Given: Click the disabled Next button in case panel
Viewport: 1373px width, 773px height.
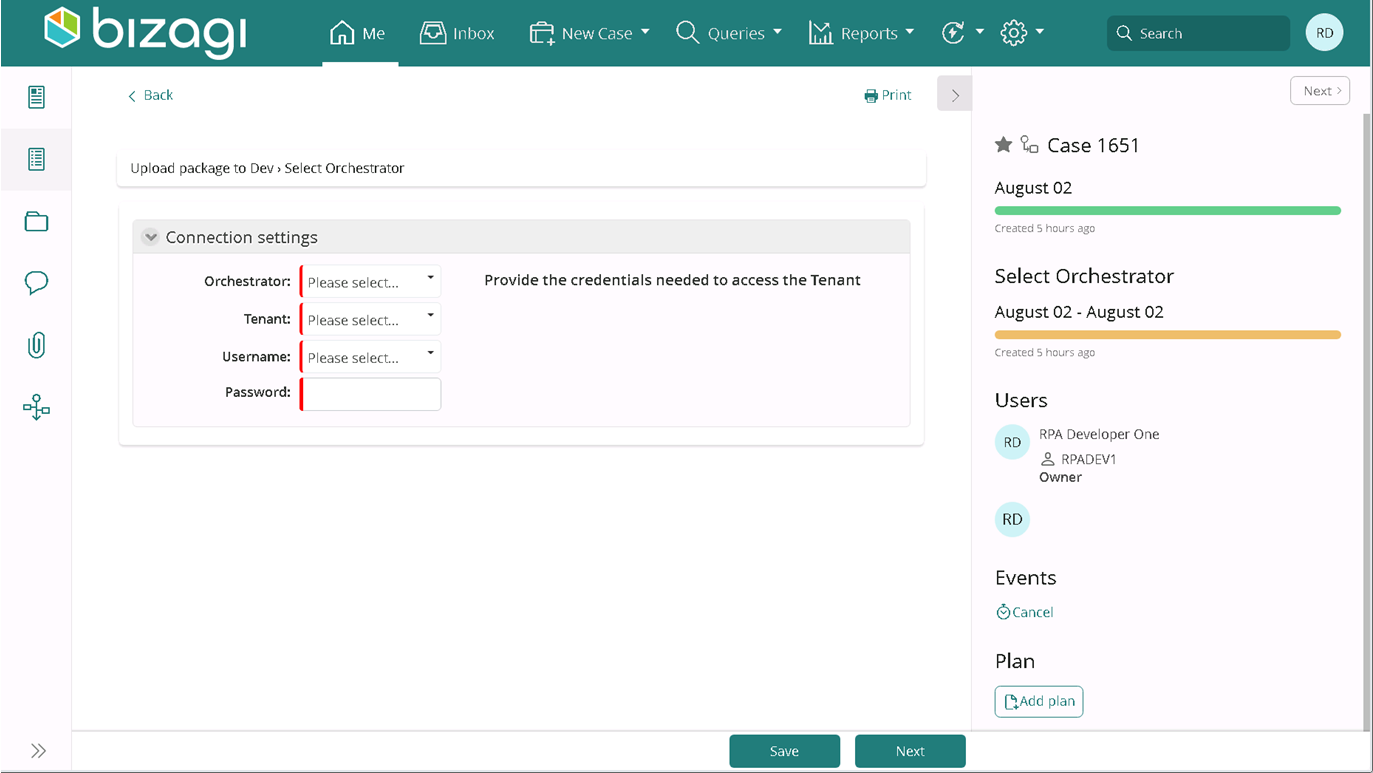Looking at the screenshot, I should (1320, 91).
